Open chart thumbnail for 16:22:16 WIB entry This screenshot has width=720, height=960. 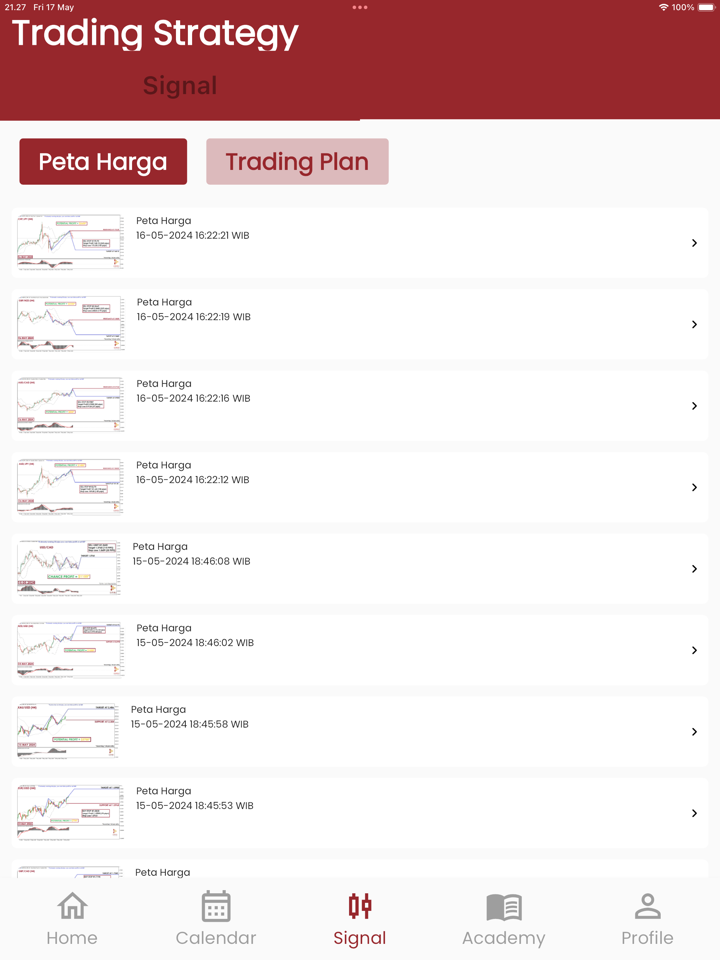[x=70, y=405]
